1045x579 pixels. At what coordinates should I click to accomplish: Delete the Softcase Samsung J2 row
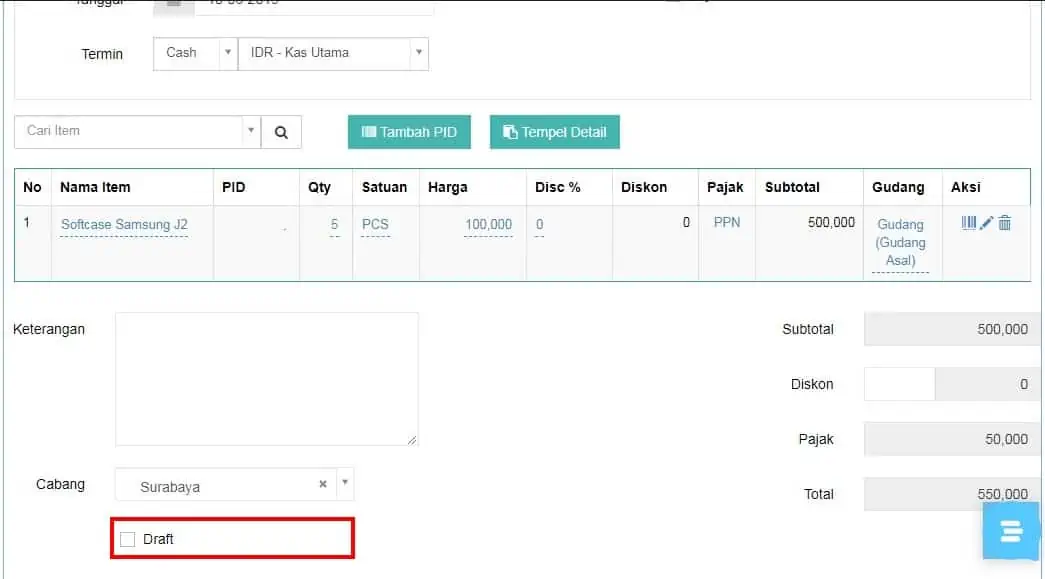click(x=1005, y=223)
